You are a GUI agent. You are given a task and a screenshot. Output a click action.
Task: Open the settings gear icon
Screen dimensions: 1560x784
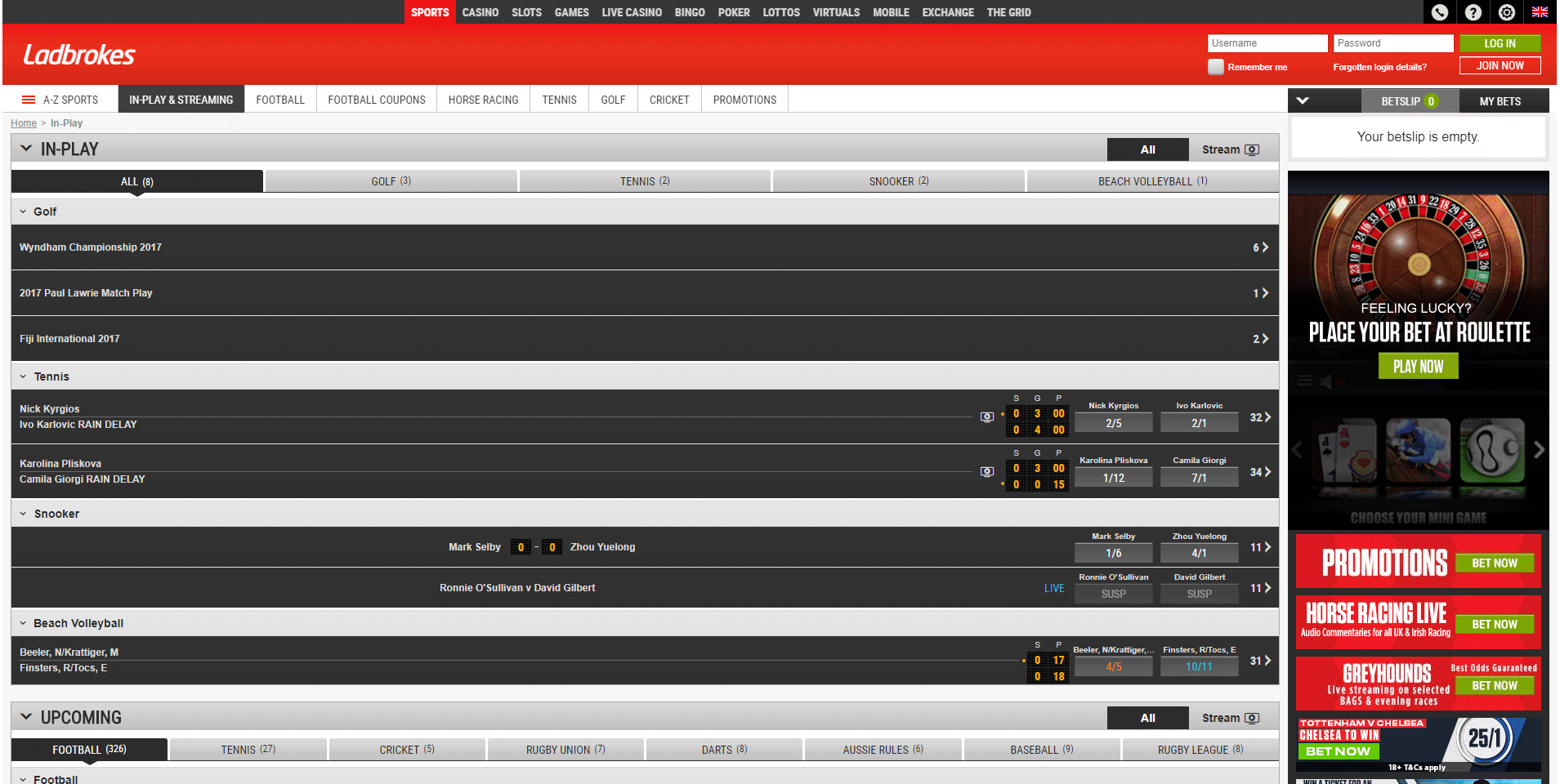(x=1507, y=12)
